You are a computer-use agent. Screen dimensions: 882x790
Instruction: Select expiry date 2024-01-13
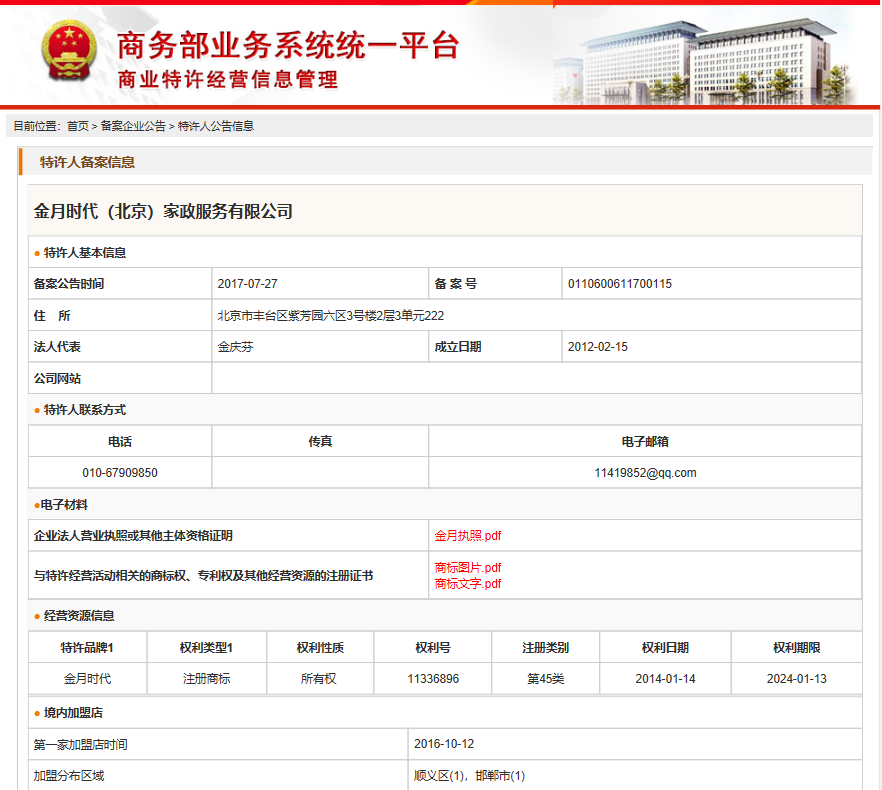(x=796, y=679)
